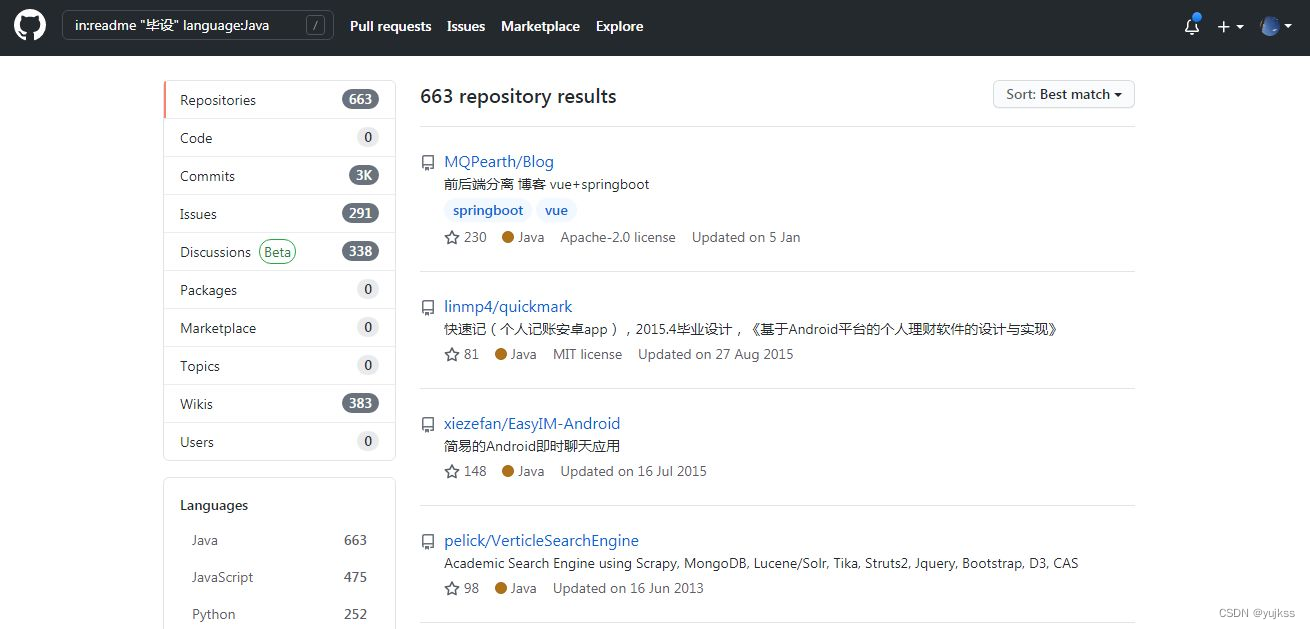Click the star count of pelick/VerticleSearchEngine
The image size is (1310, 629).
pyautogui.click(x=462, y=589)
